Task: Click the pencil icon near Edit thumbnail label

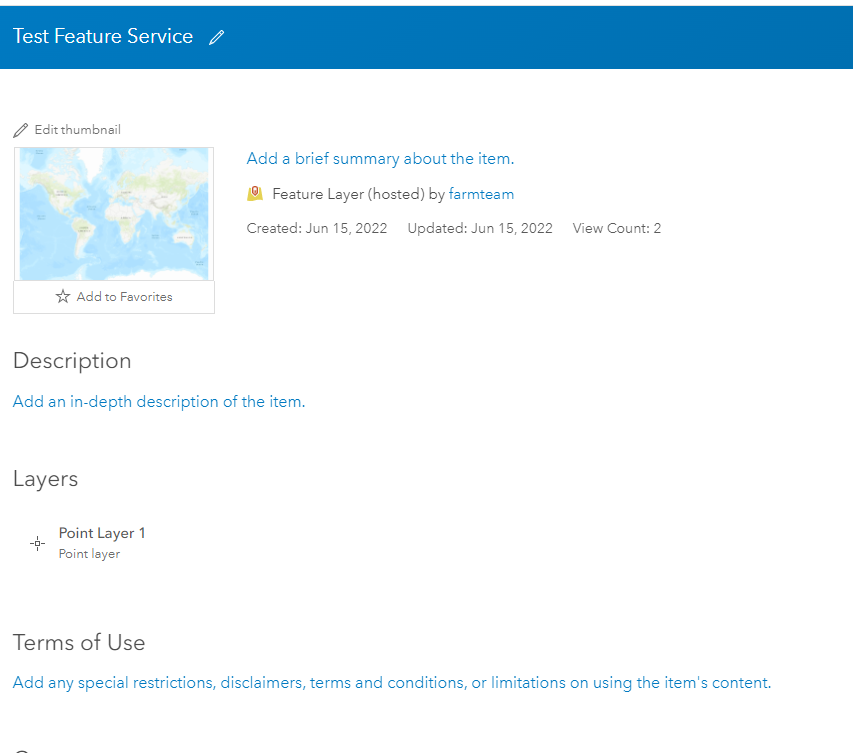Action: point(20,129)
